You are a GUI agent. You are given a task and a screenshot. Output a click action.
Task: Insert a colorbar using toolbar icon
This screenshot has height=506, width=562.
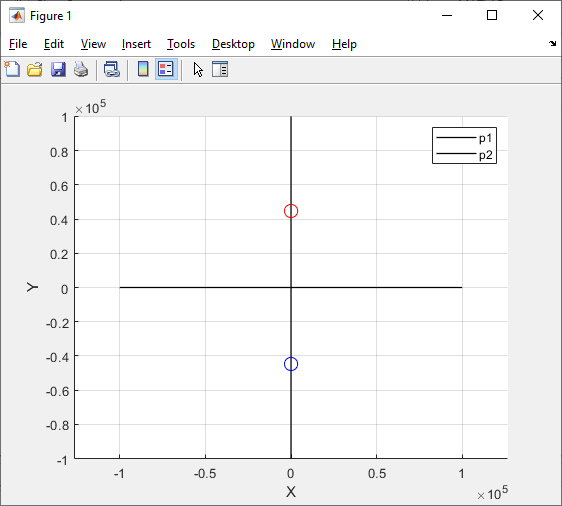click(143, 69)
